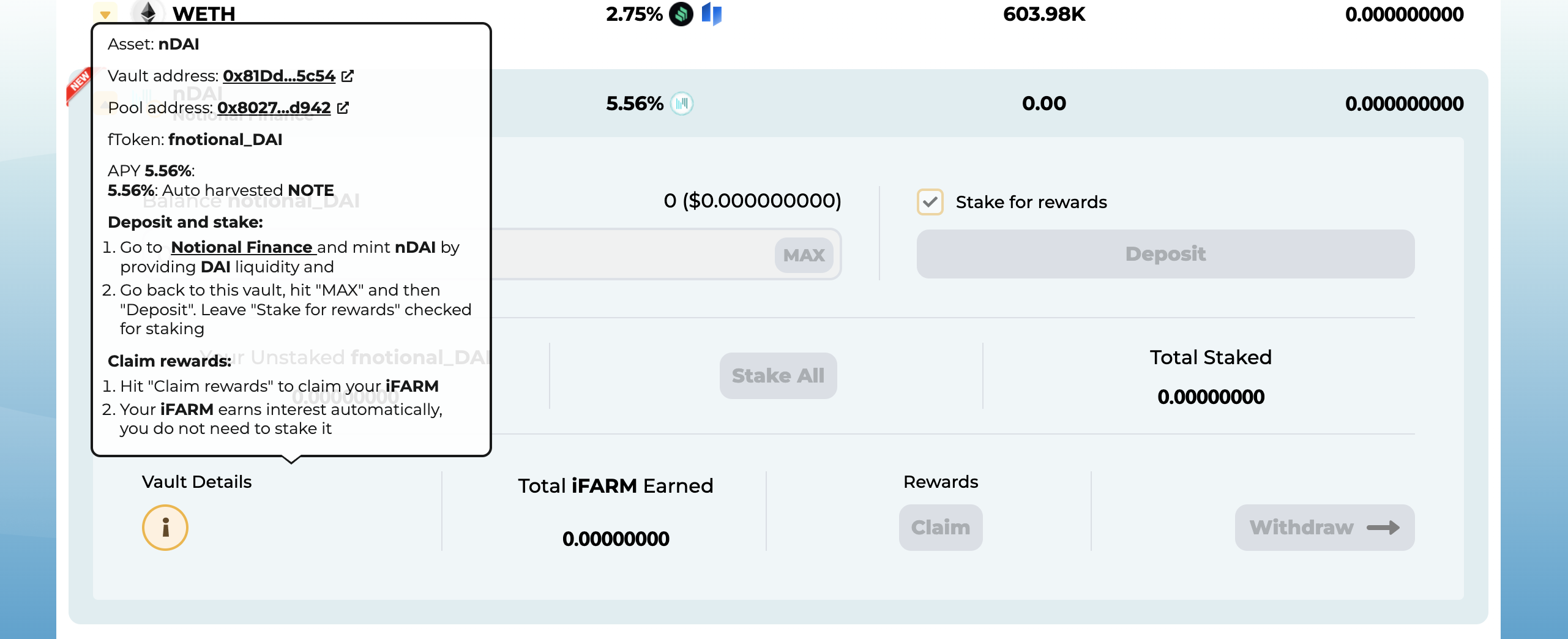
Task: Click the Deposit button
Action: tap(1164, 254)
